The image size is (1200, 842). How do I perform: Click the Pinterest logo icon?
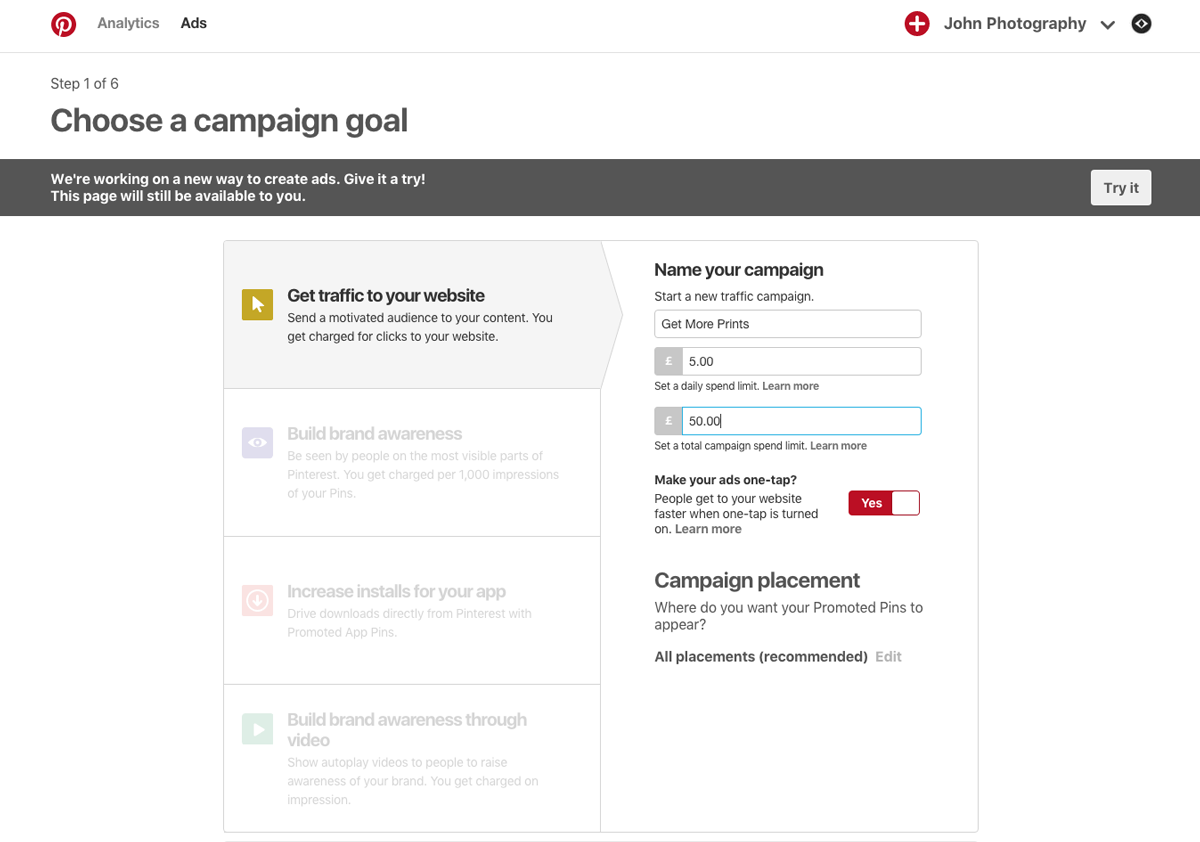click(x=63, y=23)
